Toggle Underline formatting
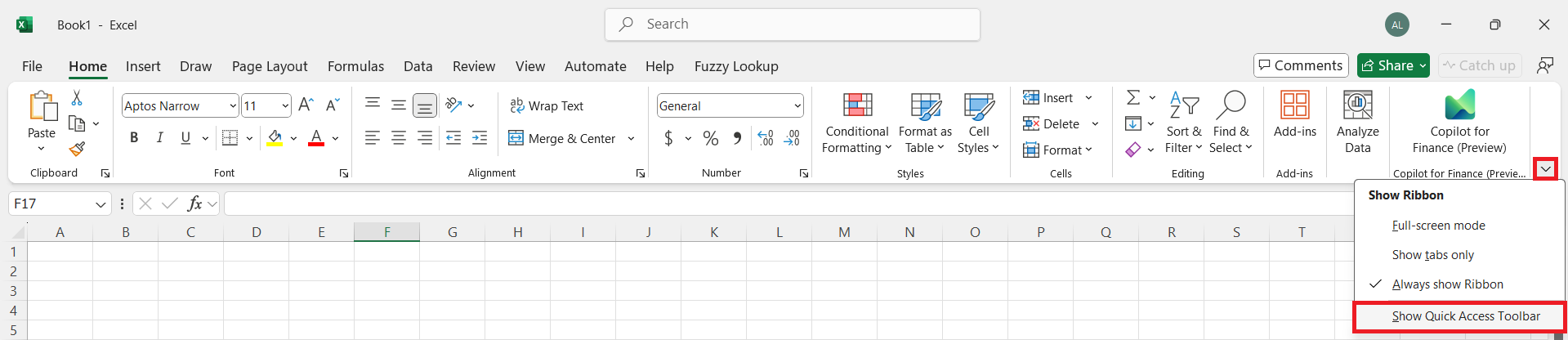The width and height of the screenshot is (1568, 340). pos(185,138)
